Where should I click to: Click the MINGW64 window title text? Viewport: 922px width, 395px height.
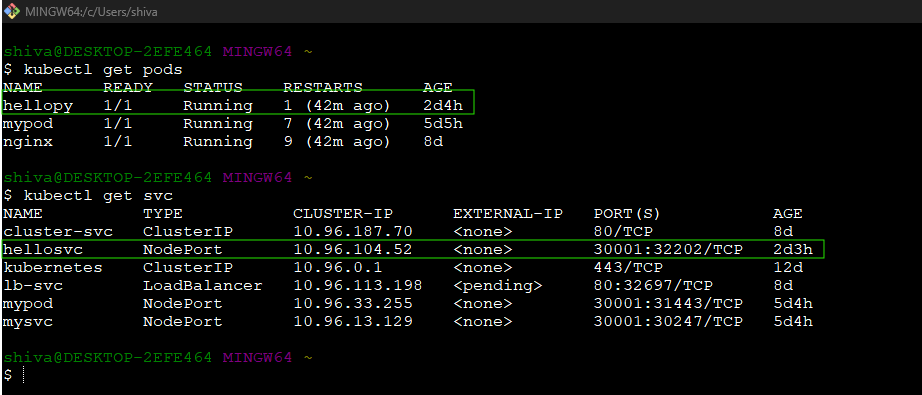[x=91, y=12]
